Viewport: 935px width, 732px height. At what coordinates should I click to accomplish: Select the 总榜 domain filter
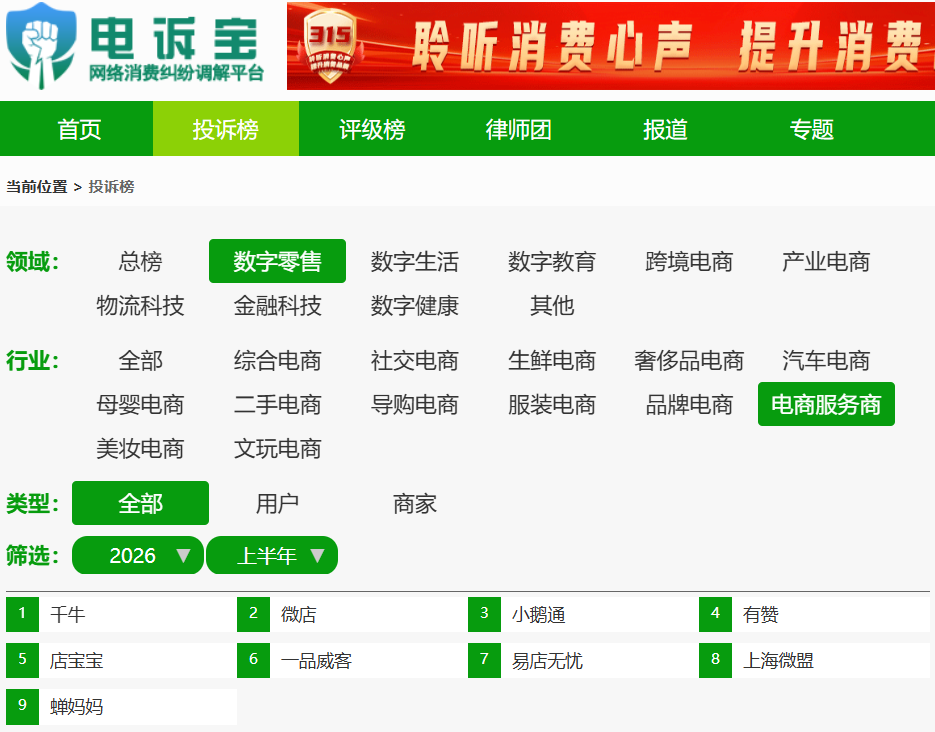pyautogui.click(x=140, y=261)
